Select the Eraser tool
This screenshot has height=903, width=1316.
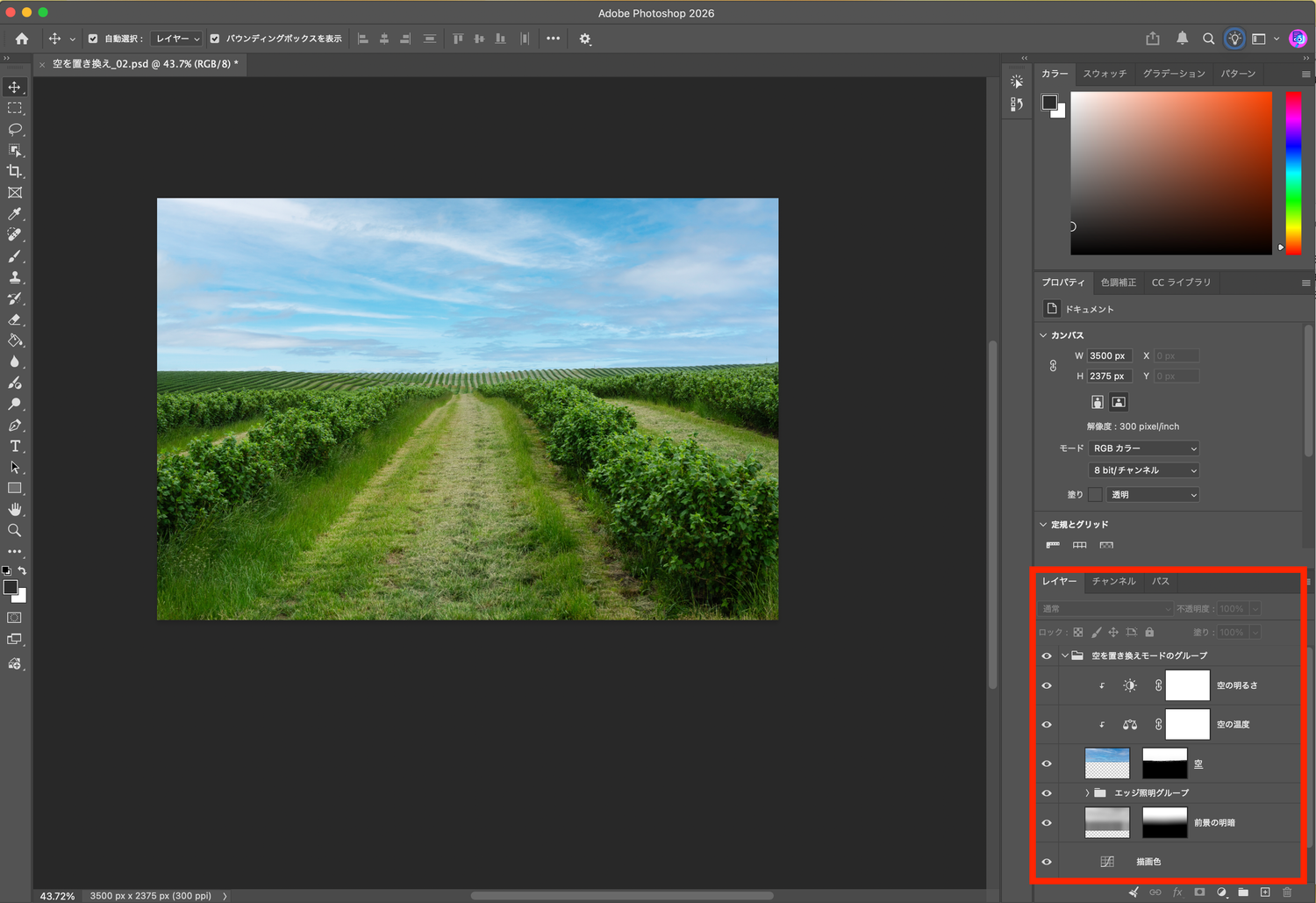coord(15,319)
